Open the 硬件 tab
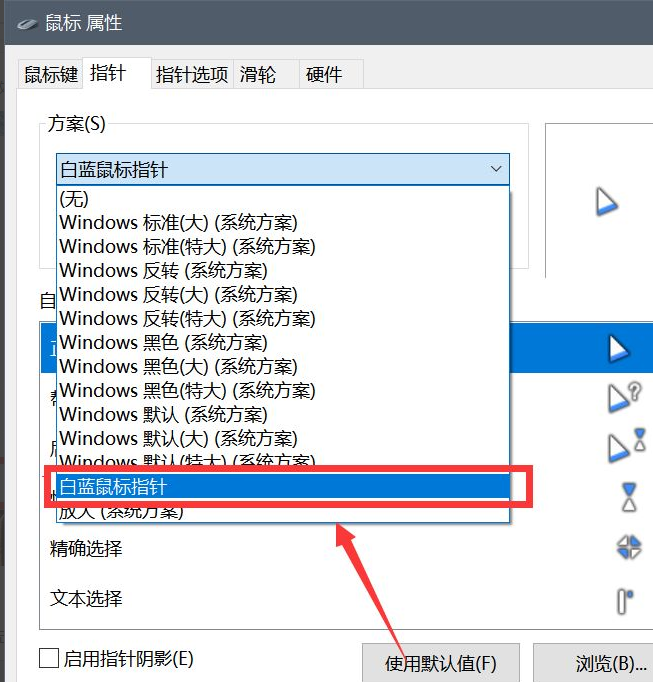Screen dimensions: 653x682 tap(323, 74)
